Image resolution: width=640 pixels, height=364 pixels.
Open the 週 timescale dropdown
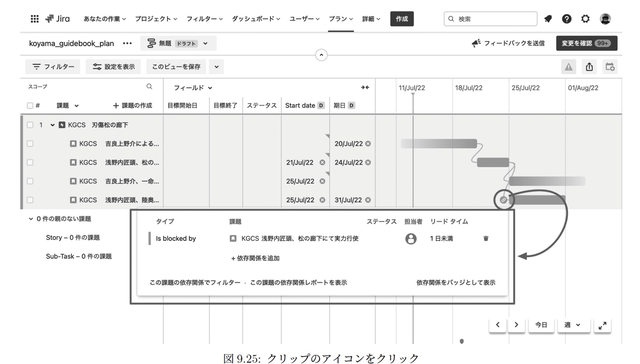(x=572, y=325)
